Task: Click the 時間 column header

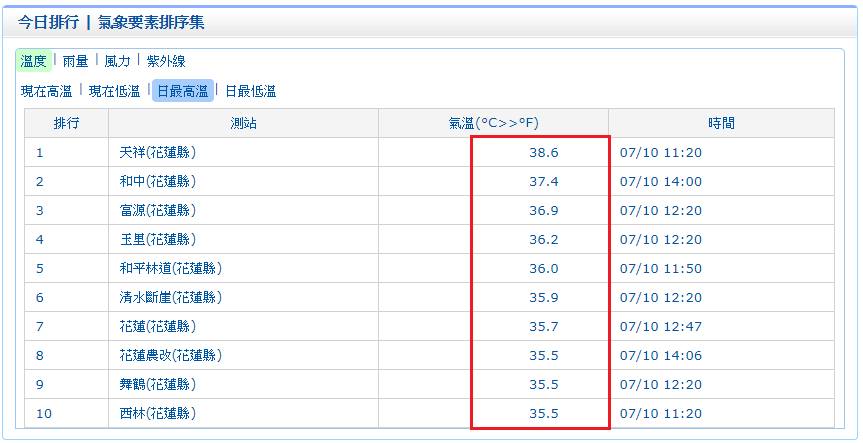Action: point(722,123)
